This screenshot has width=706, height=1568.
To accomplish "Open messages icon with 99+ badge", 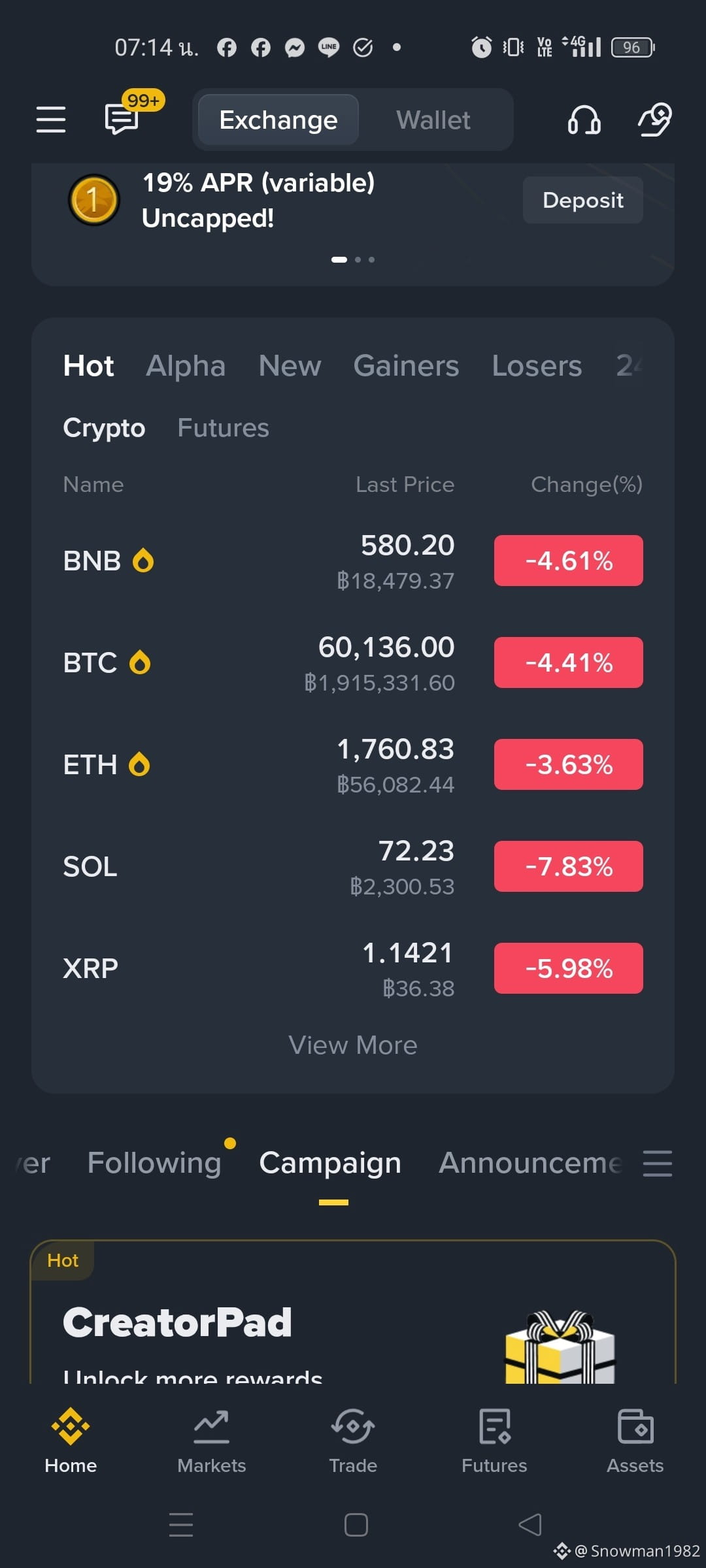I will pyautogui.click(x=122, y=119).
